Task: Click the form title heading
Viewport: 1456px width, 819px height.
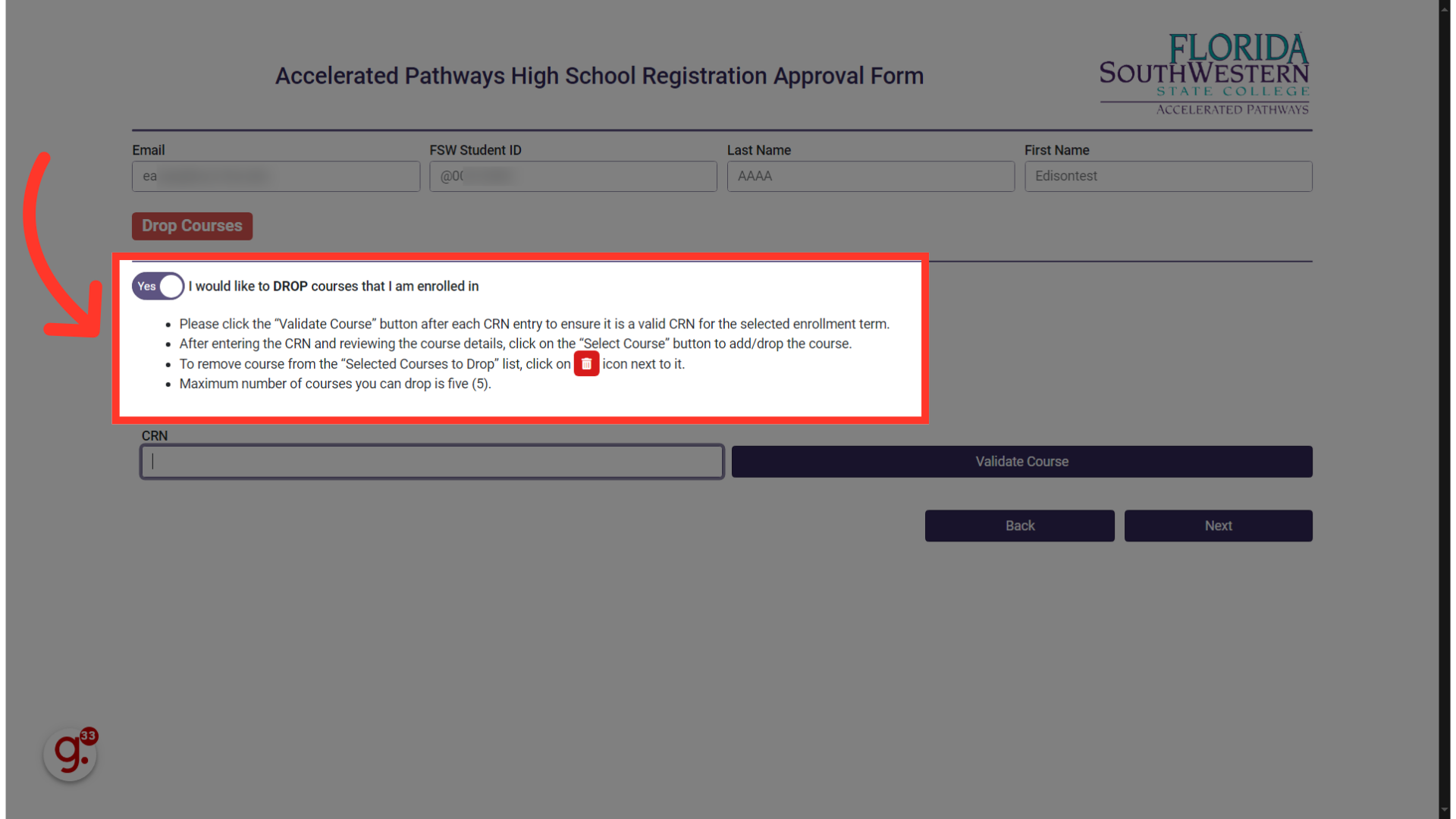Action: [599, 76]
